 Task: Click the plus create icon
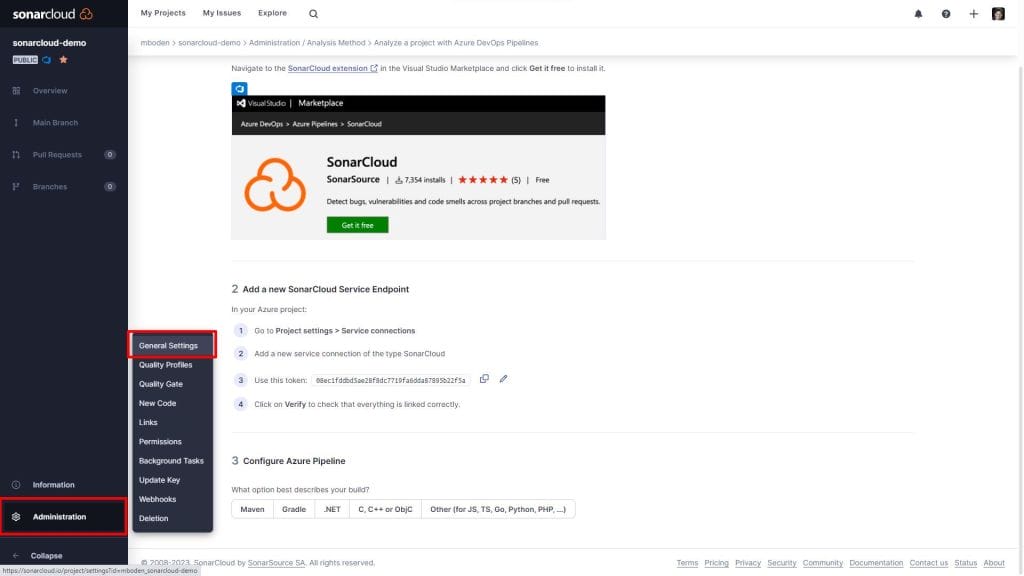[973, 14]
